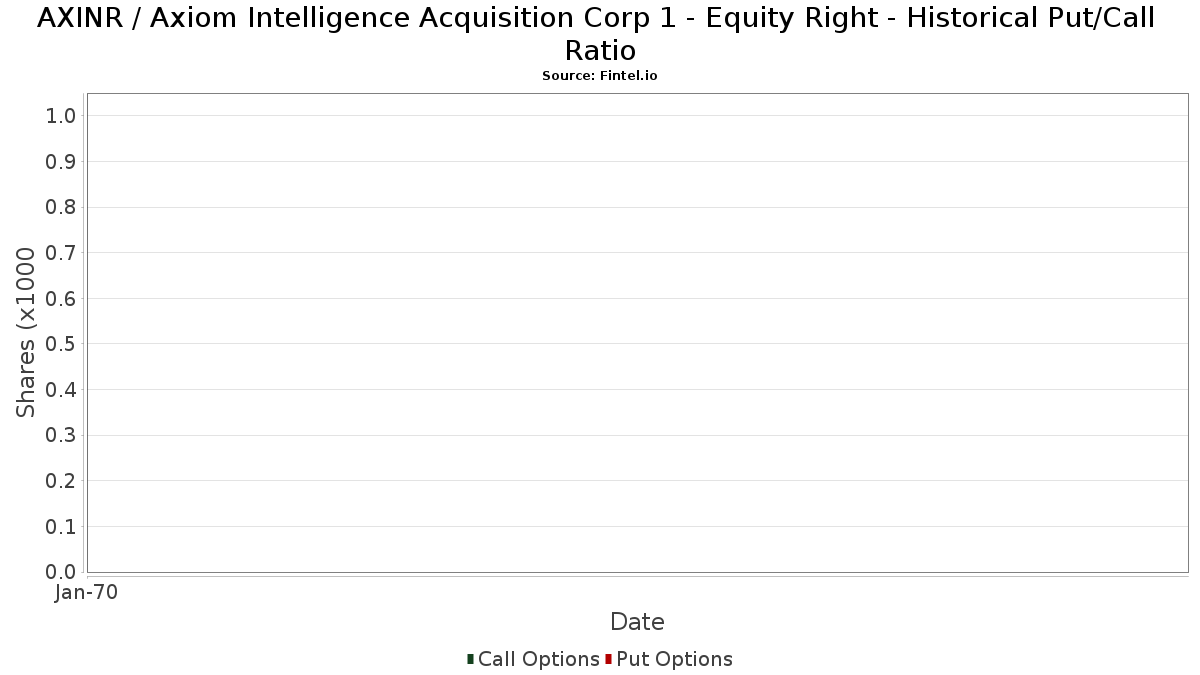
Task: Click the 0.7 y-axis tick label
Action: tap(61, 253)
